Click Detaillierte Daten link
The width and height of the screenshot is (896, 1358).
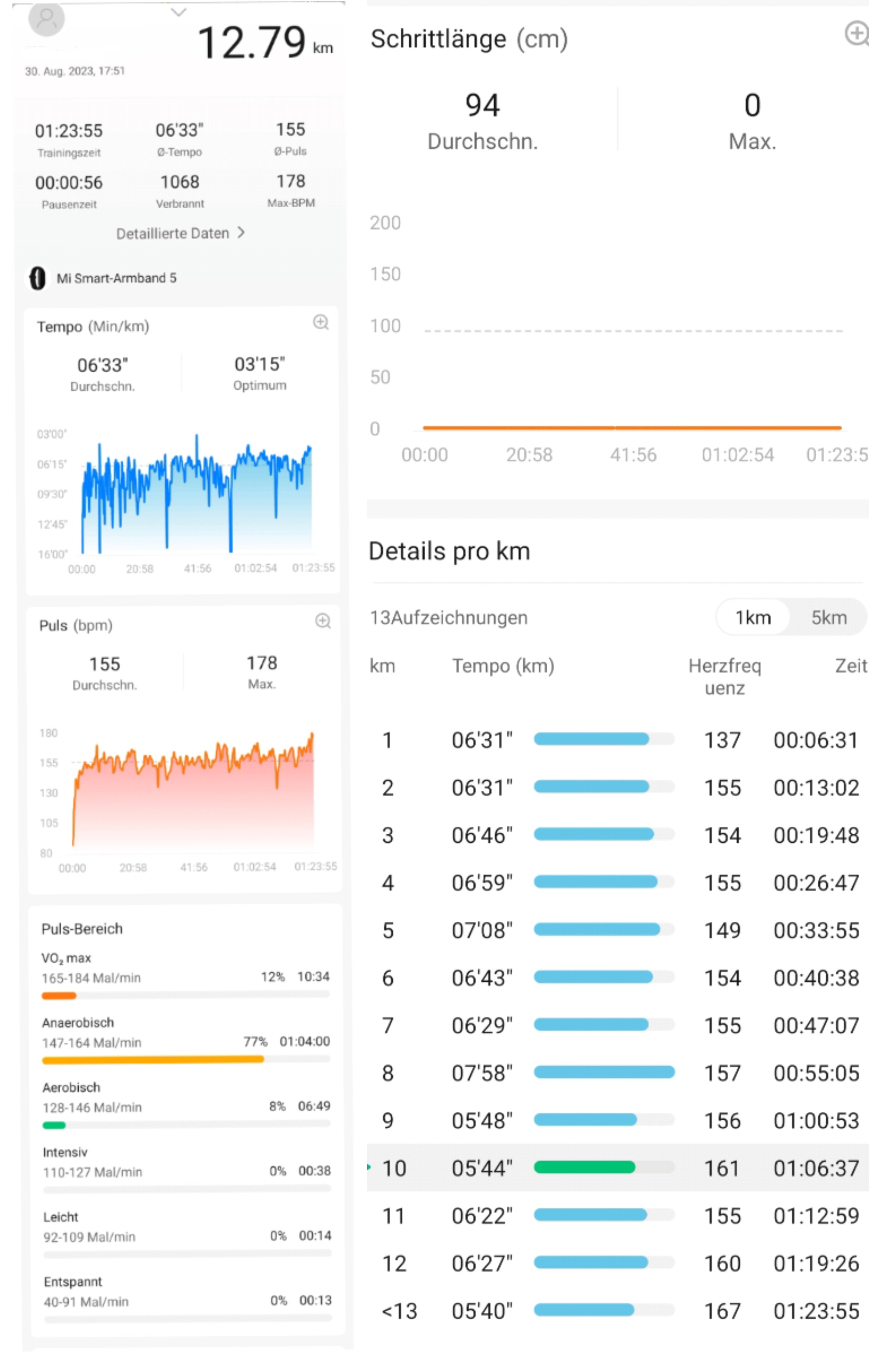coord(172,233)
